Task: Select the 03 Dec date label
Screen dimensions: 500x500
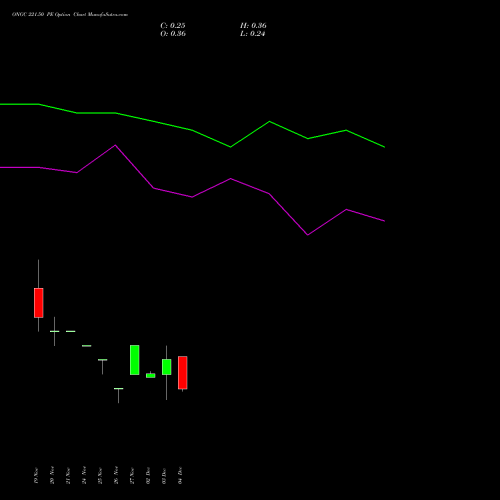Action: click(164, 475)
